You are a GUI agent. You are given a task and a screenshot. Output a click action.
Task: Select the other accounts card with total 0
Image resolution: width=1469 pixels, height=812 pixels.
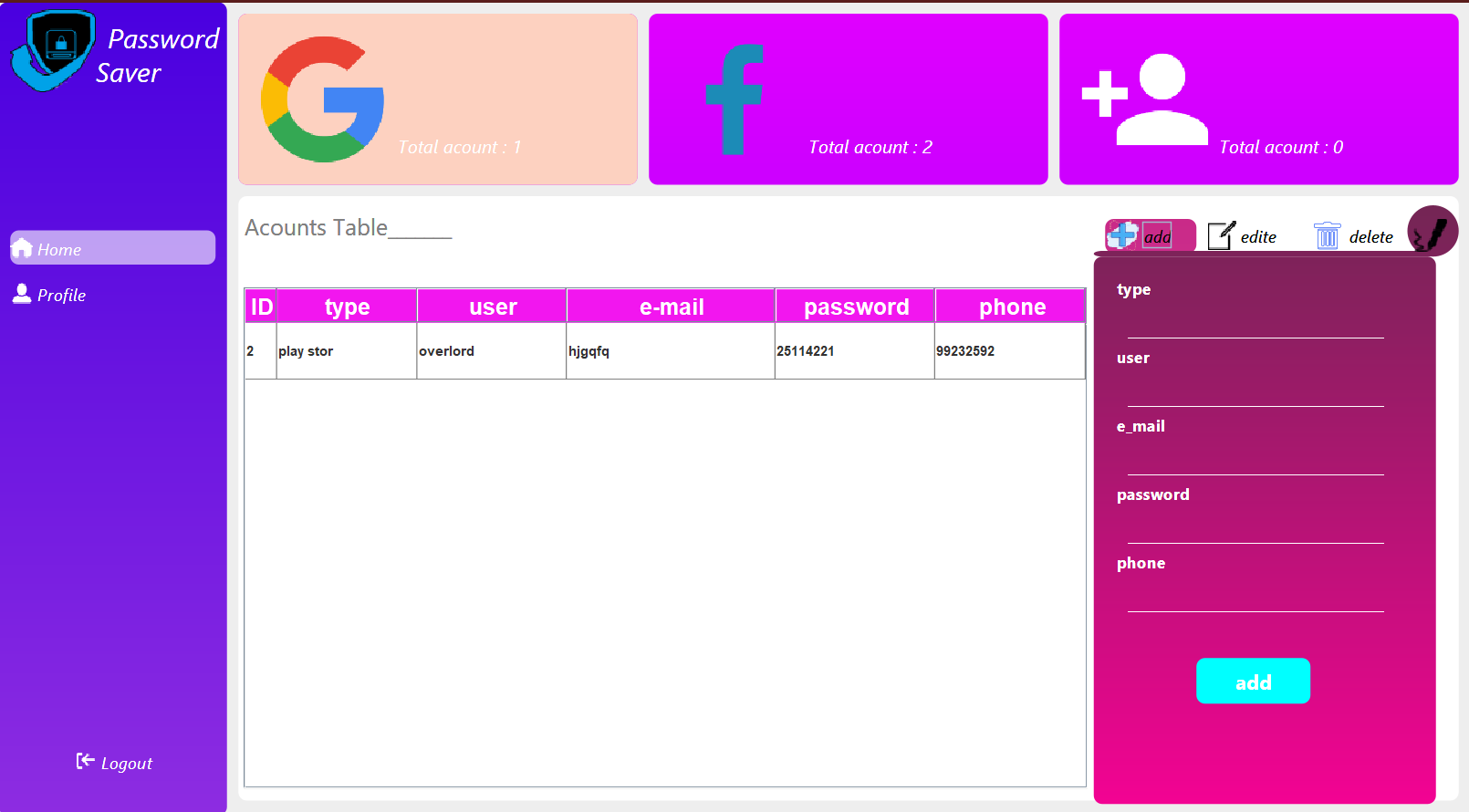tap(1259, 99)
